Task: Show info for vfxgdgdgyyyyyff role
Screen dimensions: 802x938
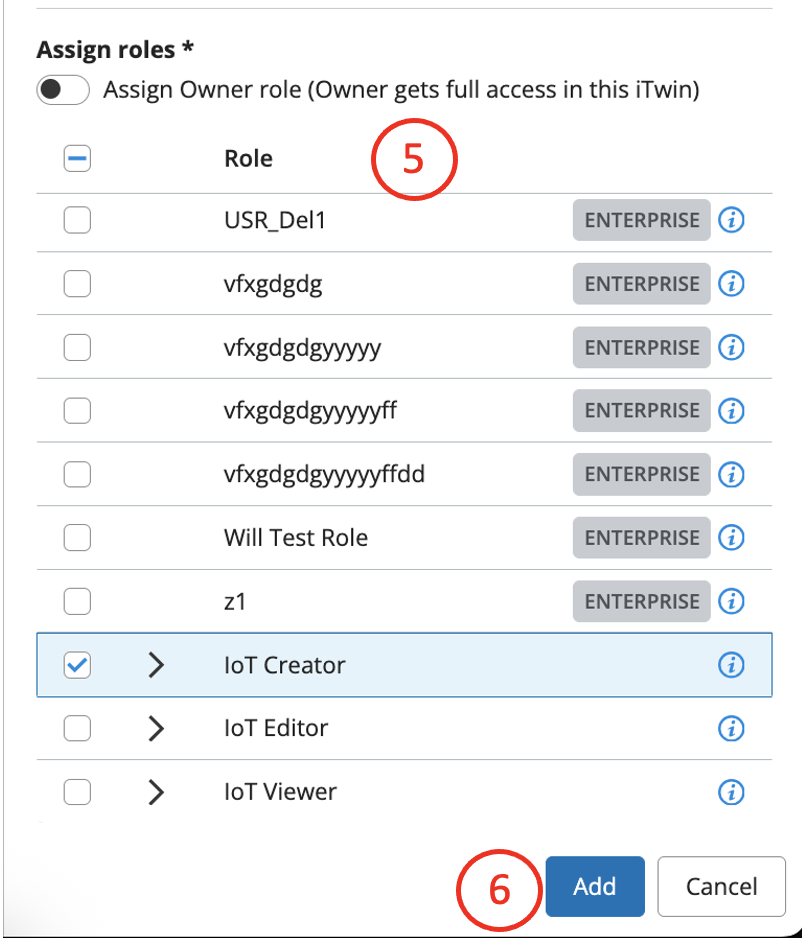Action: pos(732,411)
